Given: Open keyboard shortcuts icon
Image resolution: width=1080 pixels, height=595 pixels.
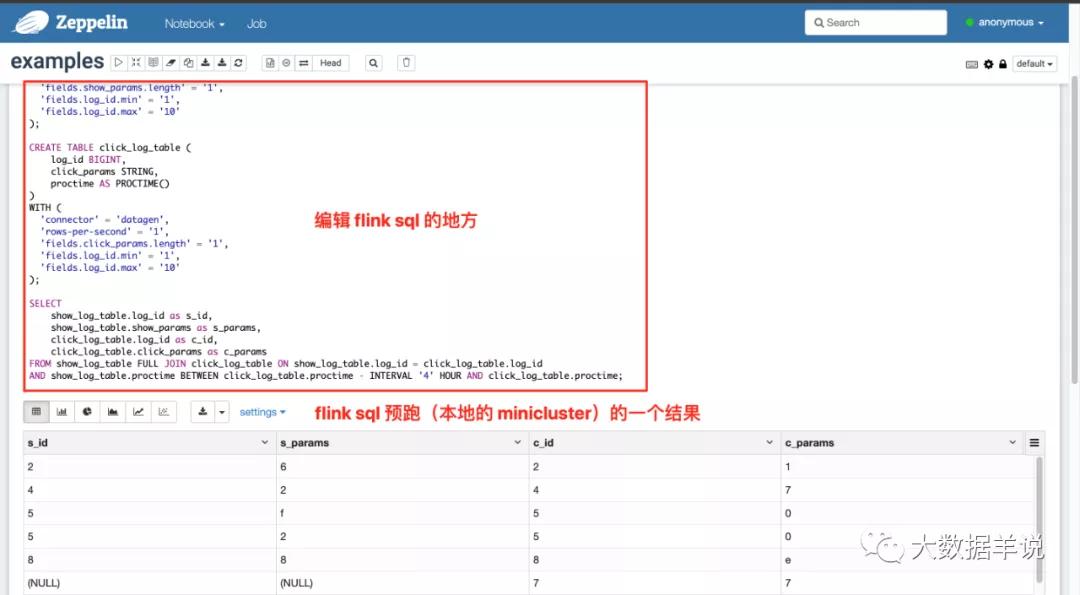Looking at the screenshot, I should point(971,64).
